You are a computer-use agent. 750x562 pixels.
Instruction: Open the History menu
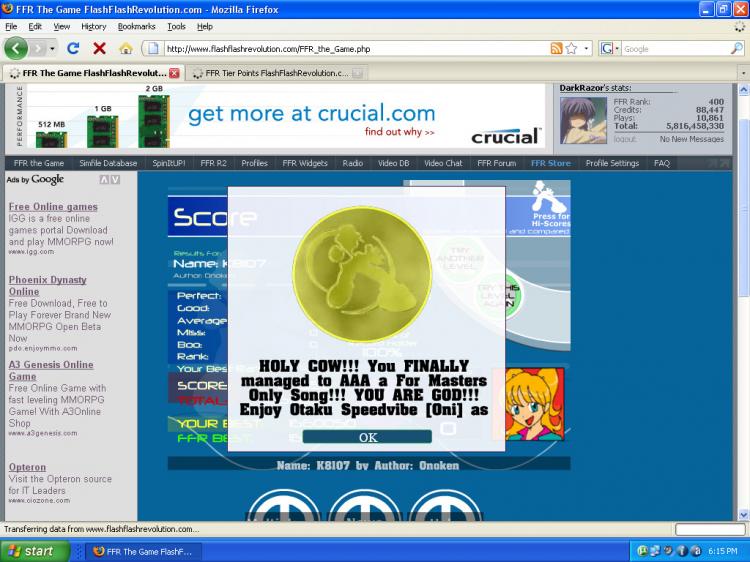(x=94, y=26)
